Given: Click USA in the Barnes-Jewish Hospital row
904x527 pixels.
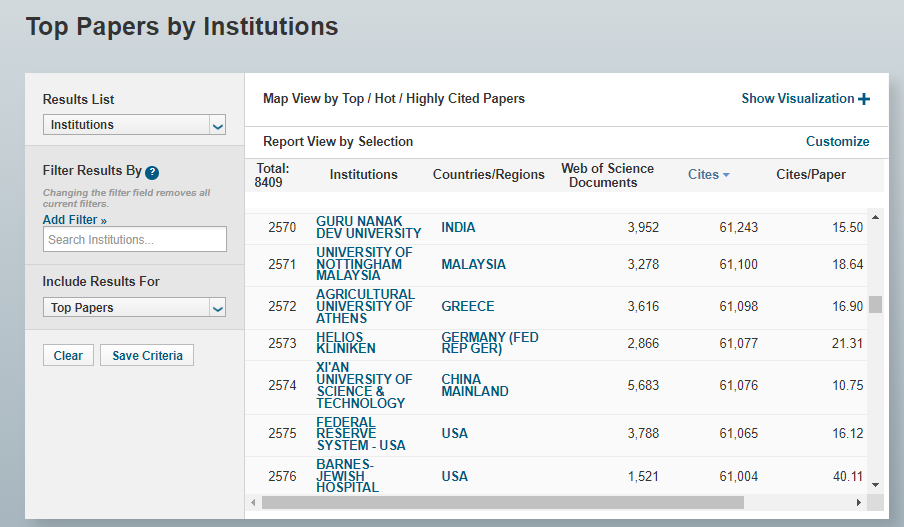Looking at the screenshot, I should pos(454,476).
